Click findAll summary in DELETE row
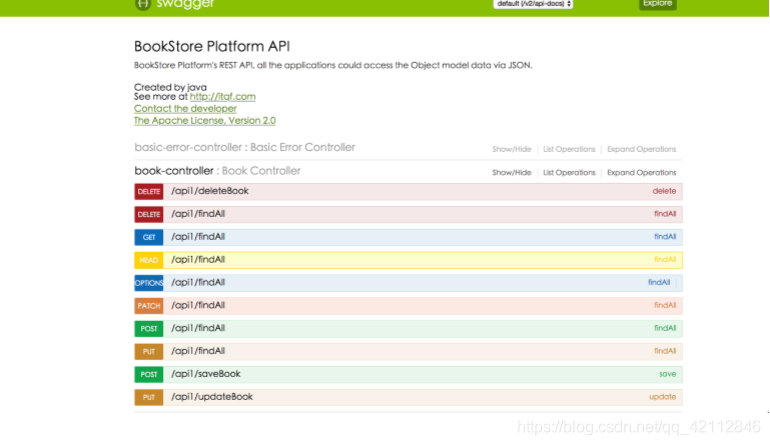 (x=665, y=214)
